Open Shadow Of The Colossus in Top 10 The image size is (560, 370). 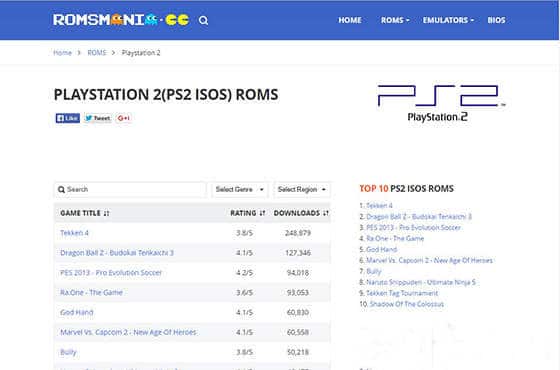click(407, 304)
